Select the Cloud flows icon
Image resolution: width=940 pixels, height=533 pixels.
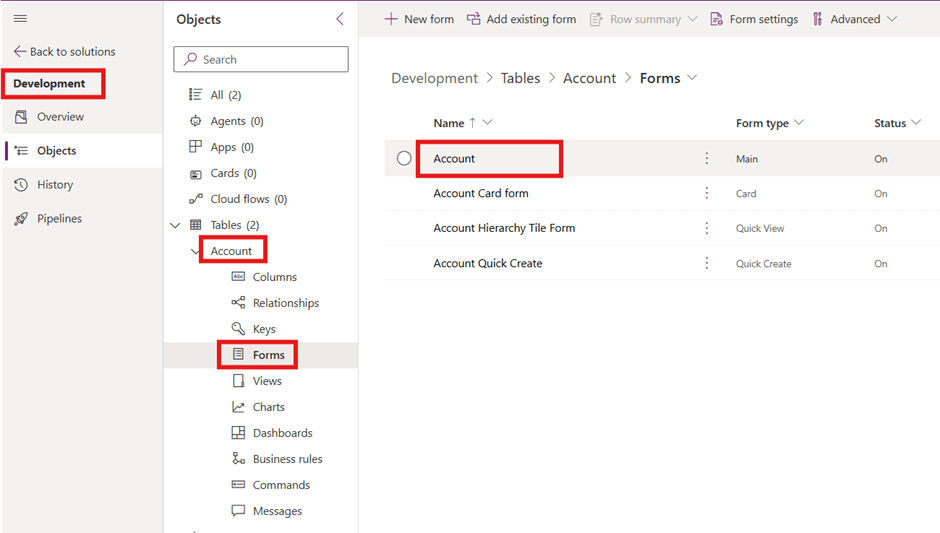pos(196,199)
